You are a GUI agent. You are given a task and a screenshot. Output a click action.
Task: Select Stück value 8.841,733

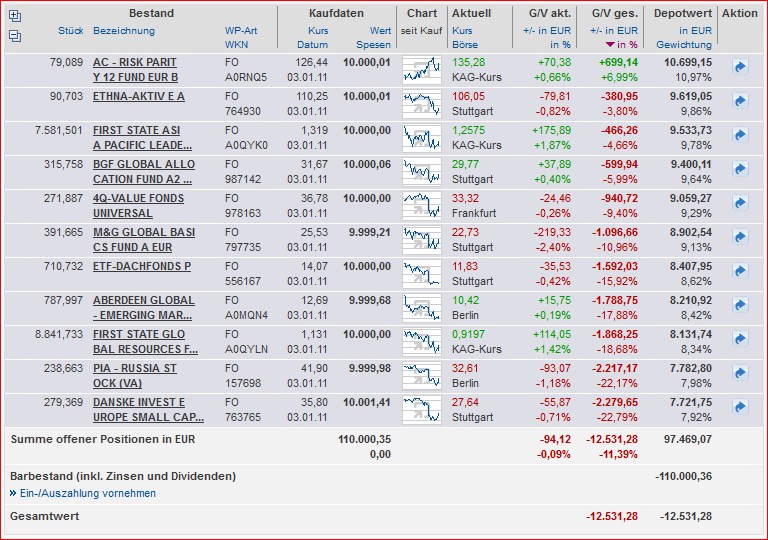point(59,335)
